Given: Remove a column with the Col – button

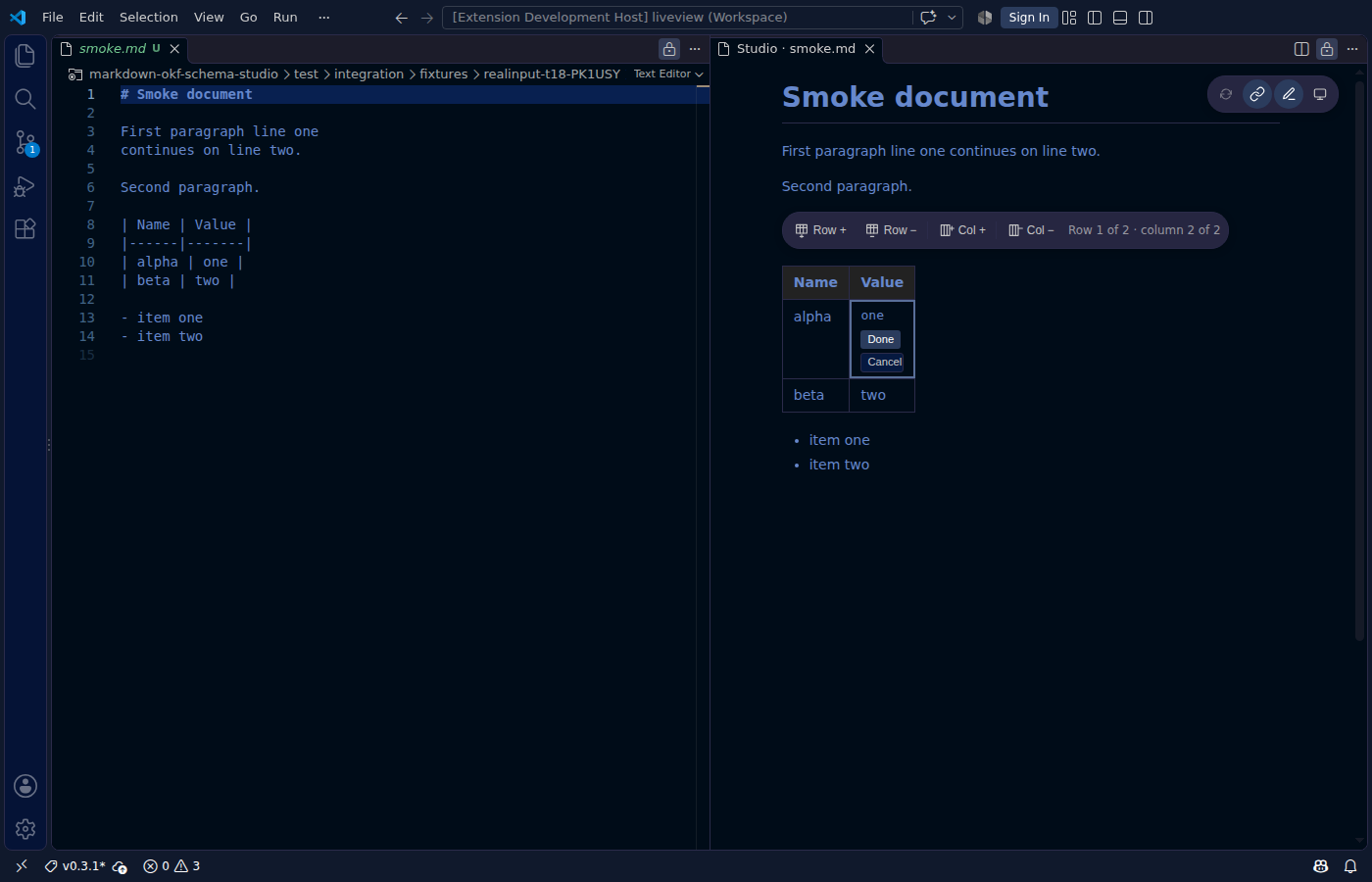Looking at the screenshot, I should pos(1031,230).
